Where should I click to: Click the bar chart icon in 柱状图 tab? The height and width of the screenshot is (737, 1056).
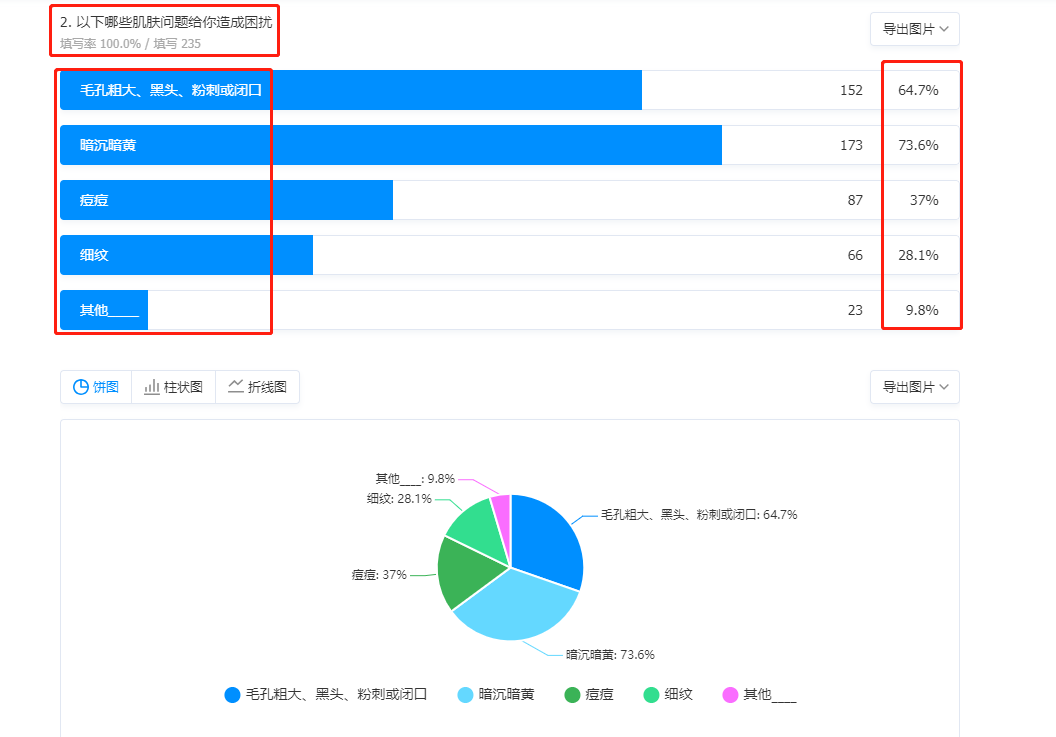[x=152, y=387]
